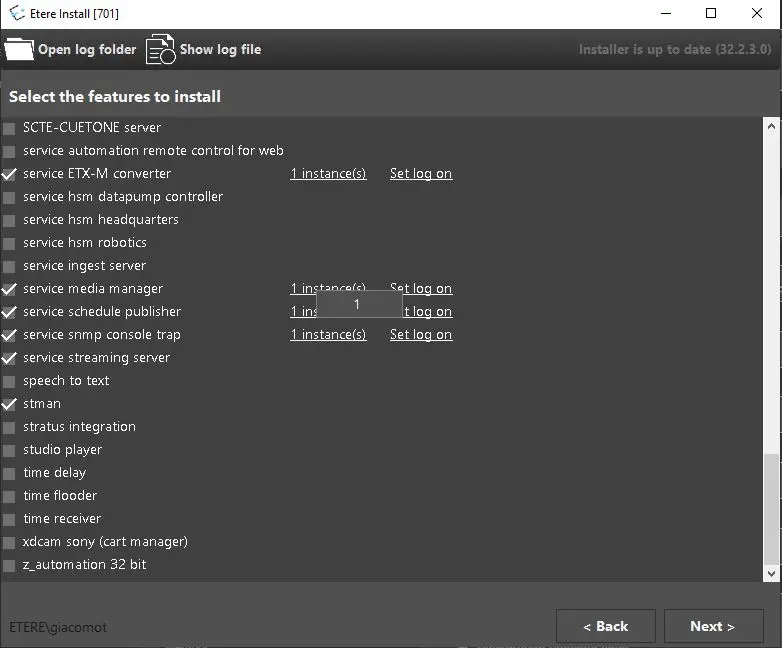This screenshot has height=648, width=782.
Task: Open instance count for service ETX-M converter
Action: 328,174
